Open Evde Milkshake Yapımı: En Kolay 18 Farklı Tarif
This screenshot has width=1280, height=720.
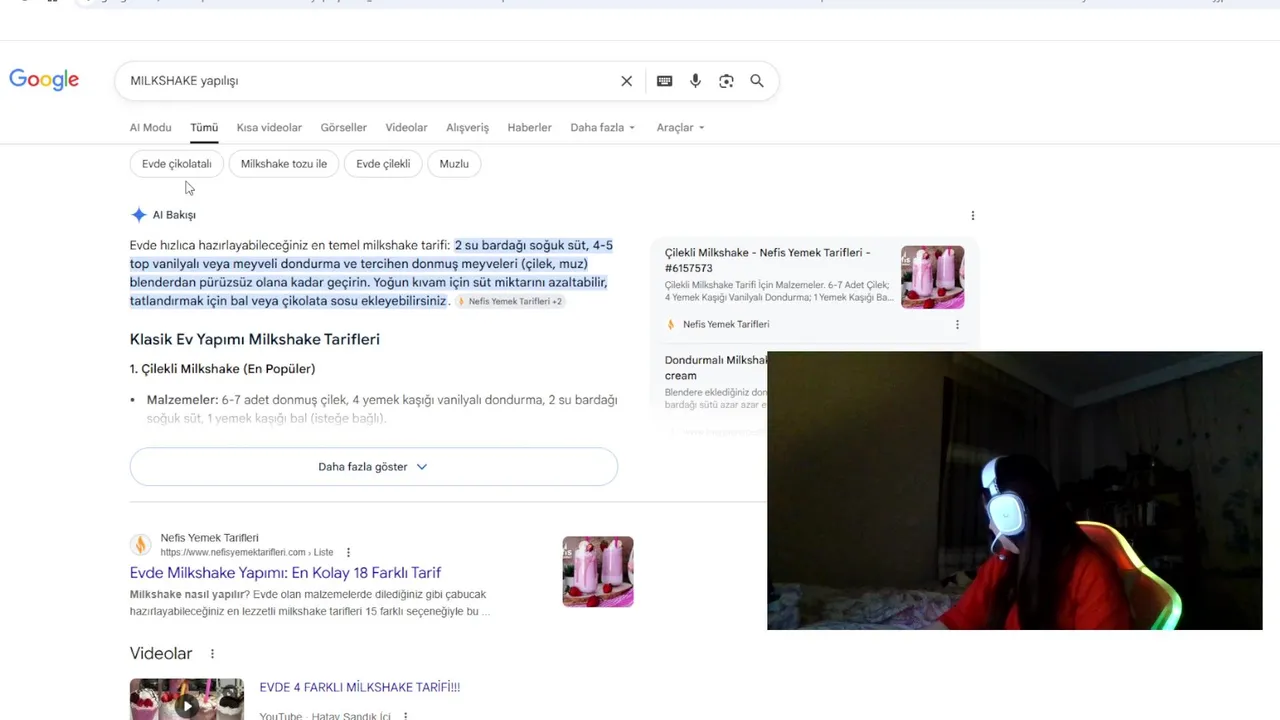click(x=285, y=573)
